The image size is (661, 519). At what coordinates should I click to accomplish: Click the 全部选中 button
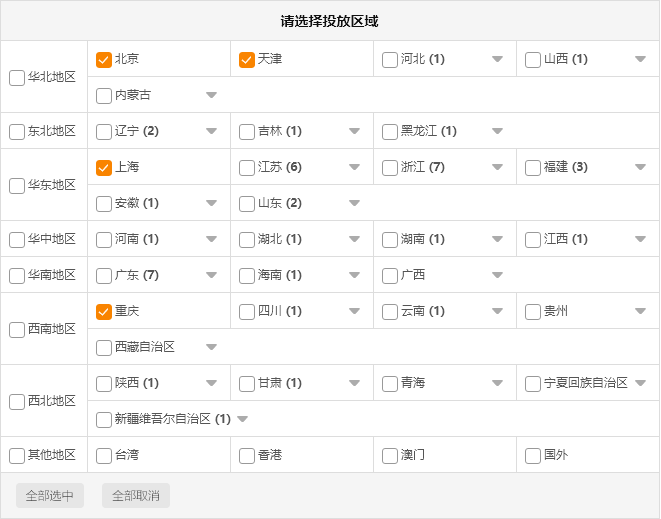tap(50, 495)
